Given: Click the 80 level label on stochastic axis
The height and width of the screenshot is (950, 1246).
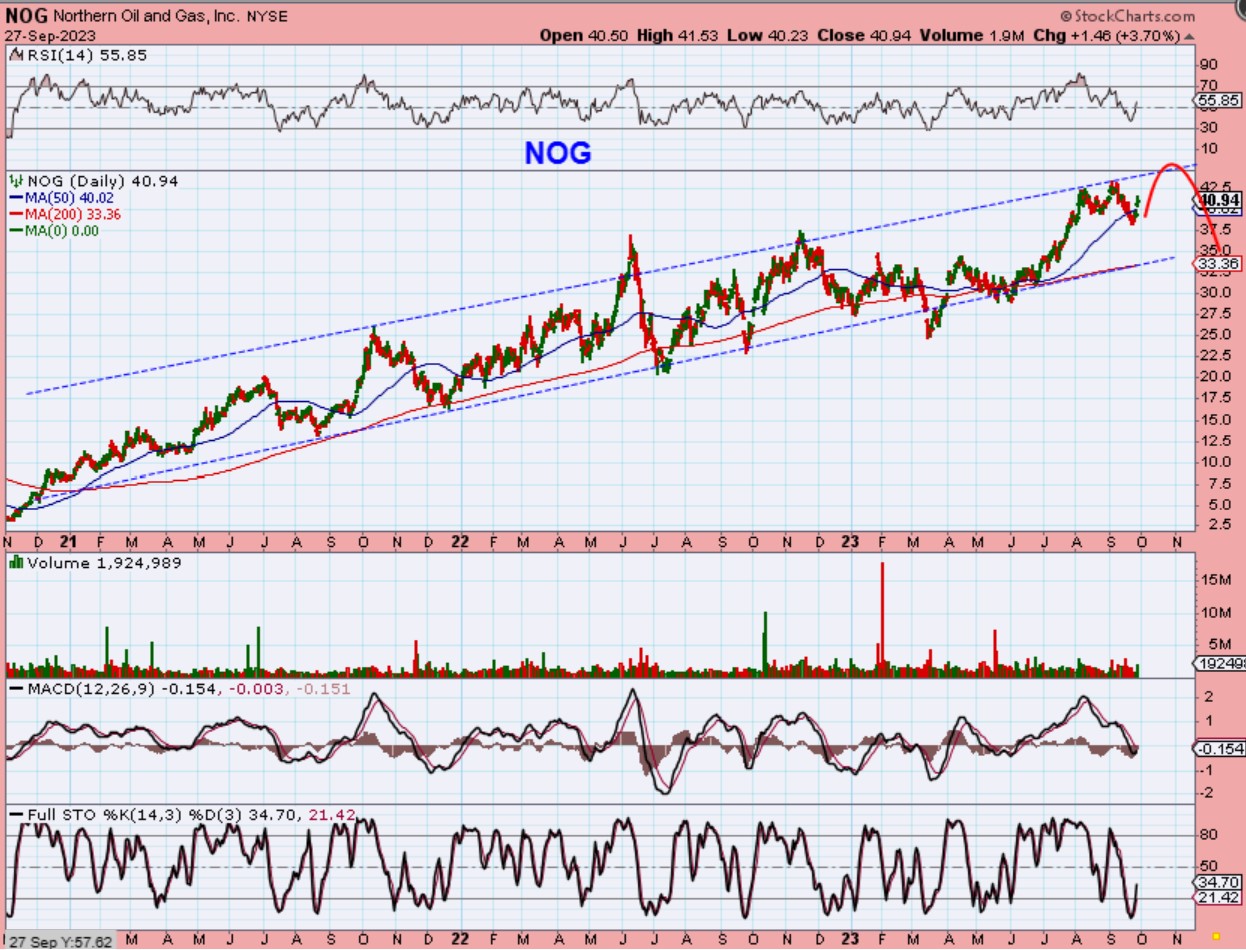Looking at the screenshot, I should coord(1209,835).
